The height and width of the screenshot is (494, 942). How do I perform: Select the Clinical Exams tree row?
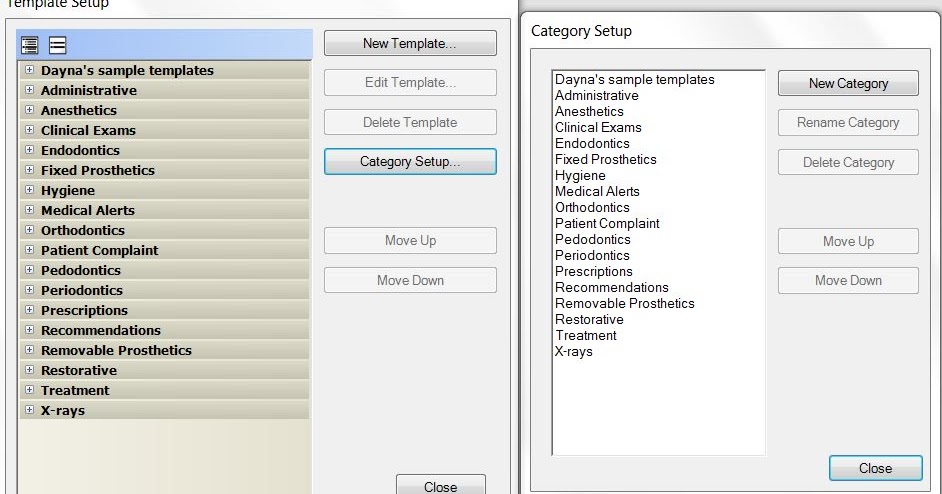(x=164, y=130)
